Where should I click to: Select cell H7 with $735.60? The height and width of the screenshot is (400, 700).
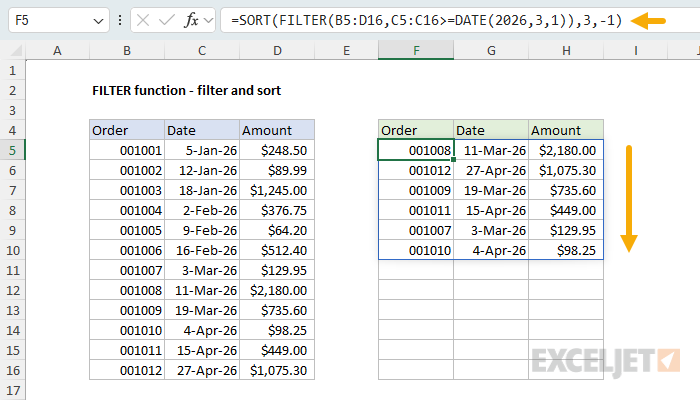[x=566, y=190]
